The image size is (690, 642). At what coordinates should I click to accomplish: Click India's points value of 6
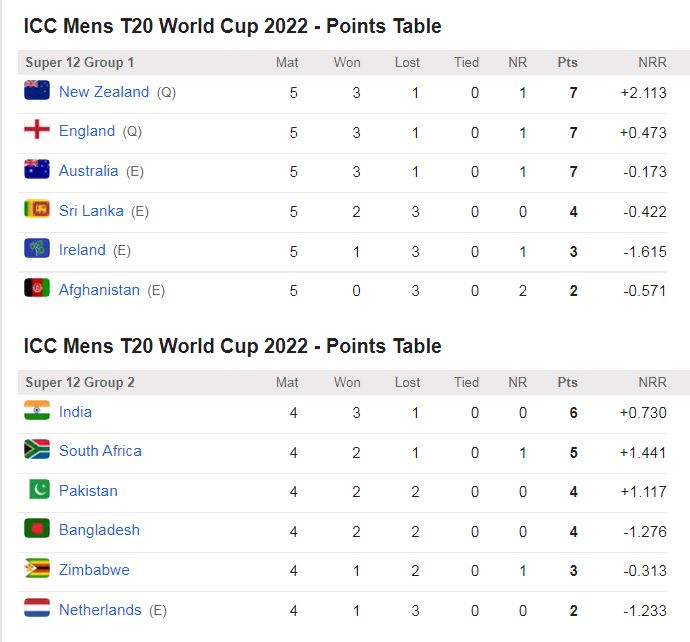click(x=573, y=412)
